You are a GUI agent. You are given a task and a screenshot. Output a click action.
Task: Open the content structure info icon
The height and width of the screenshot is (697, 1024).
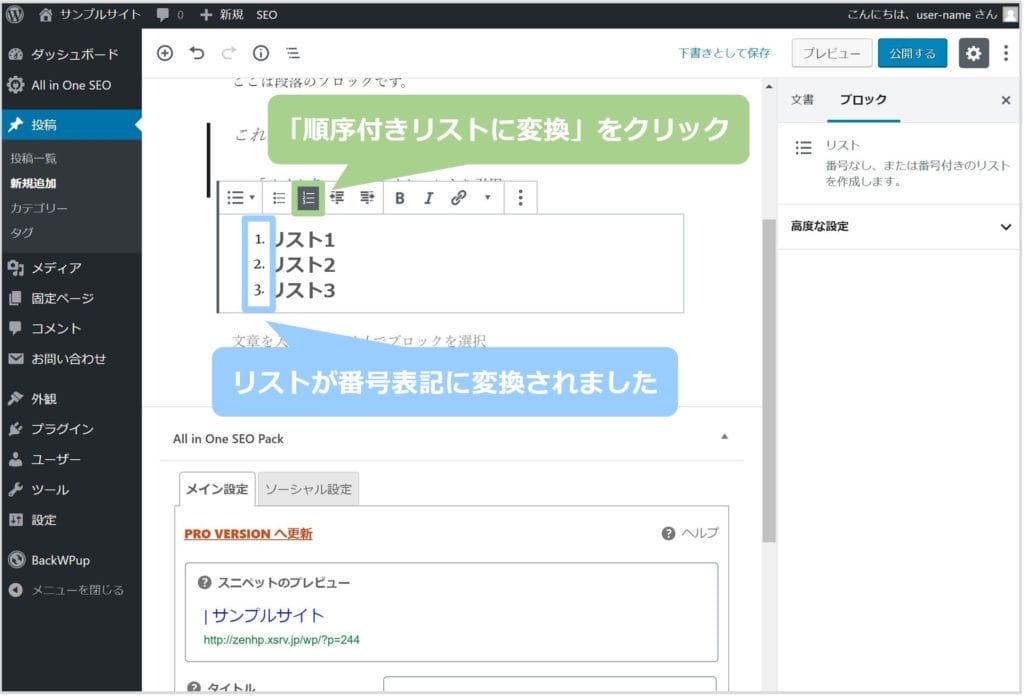[x=260, y=54]
